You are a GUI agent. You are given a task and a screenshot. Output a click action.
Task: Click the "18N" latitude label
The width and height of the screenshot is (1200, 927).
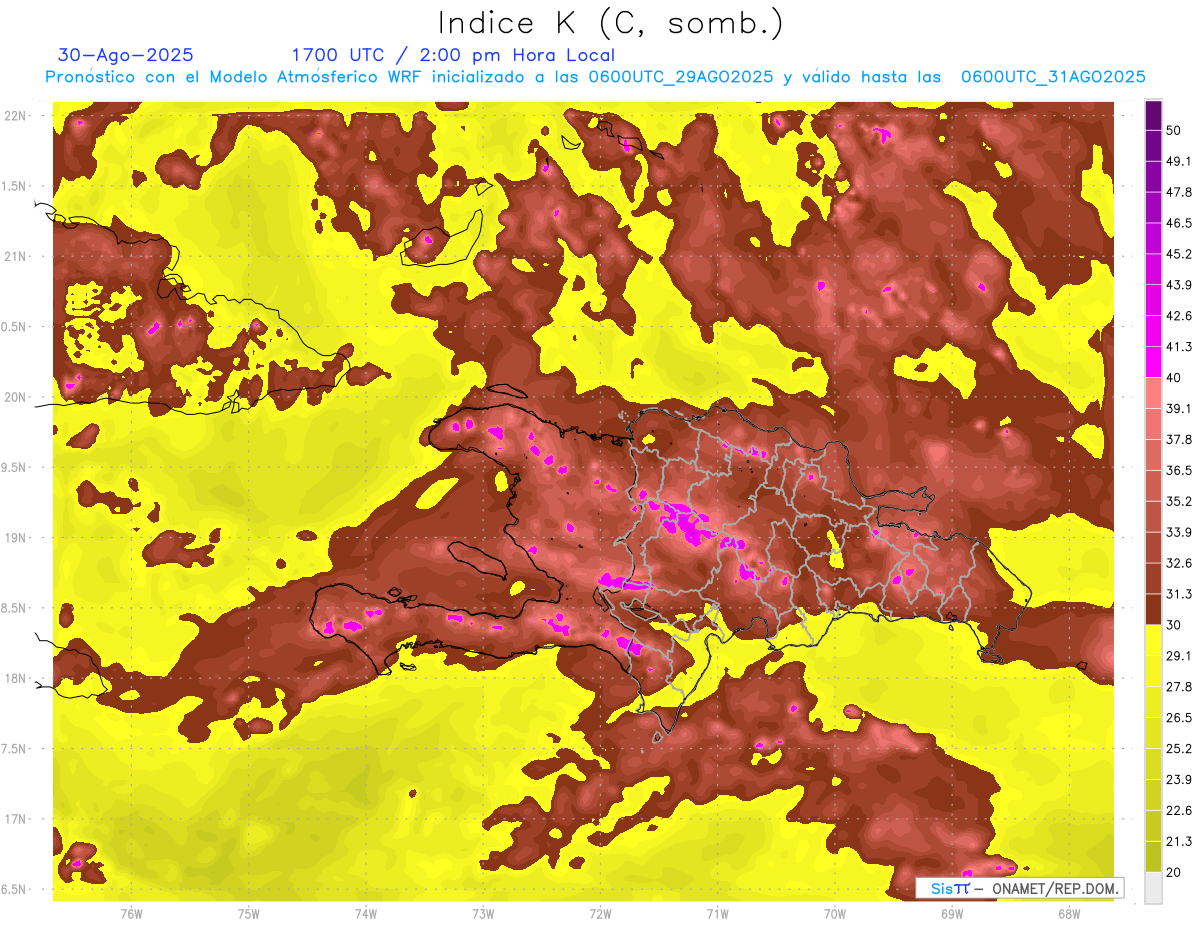15,679
